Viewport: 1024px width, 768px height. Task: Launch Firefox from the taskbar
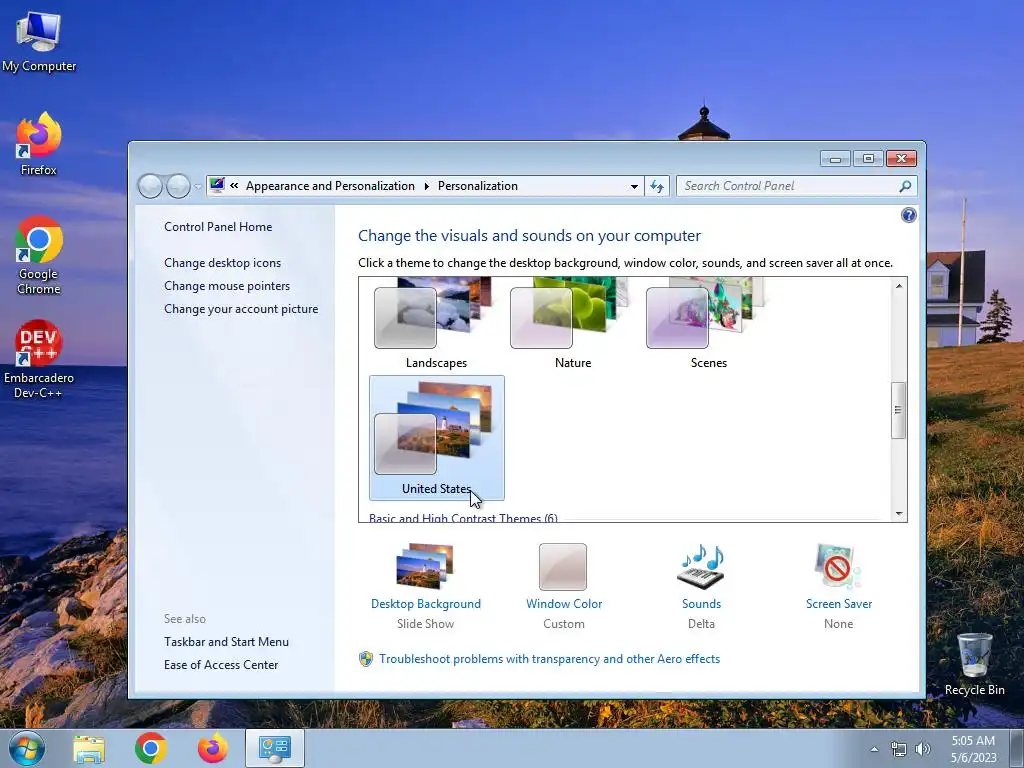coord(213,748)
